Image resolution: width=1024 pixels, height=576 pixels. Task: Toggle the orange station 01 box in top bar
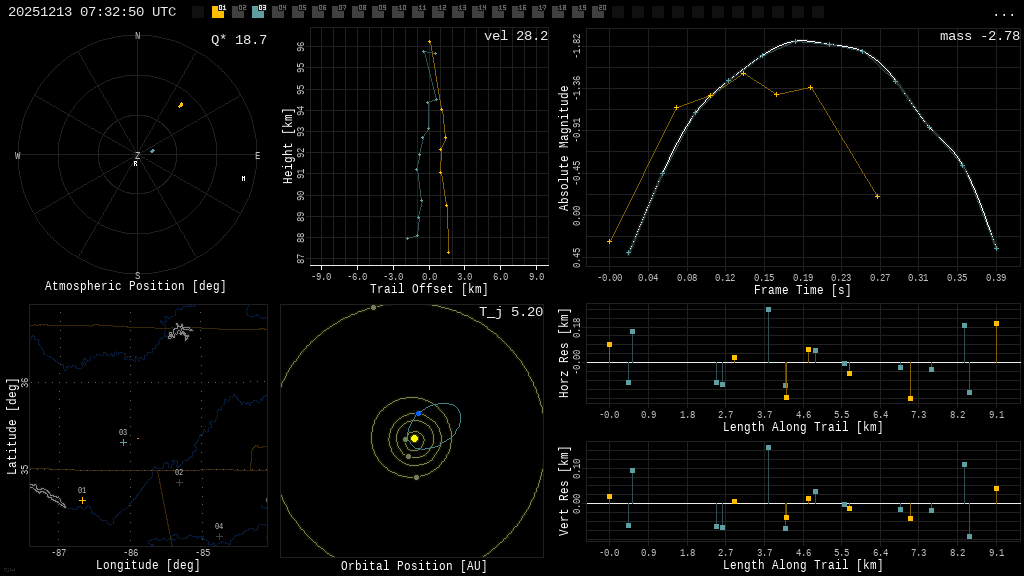tap(218, 12)
